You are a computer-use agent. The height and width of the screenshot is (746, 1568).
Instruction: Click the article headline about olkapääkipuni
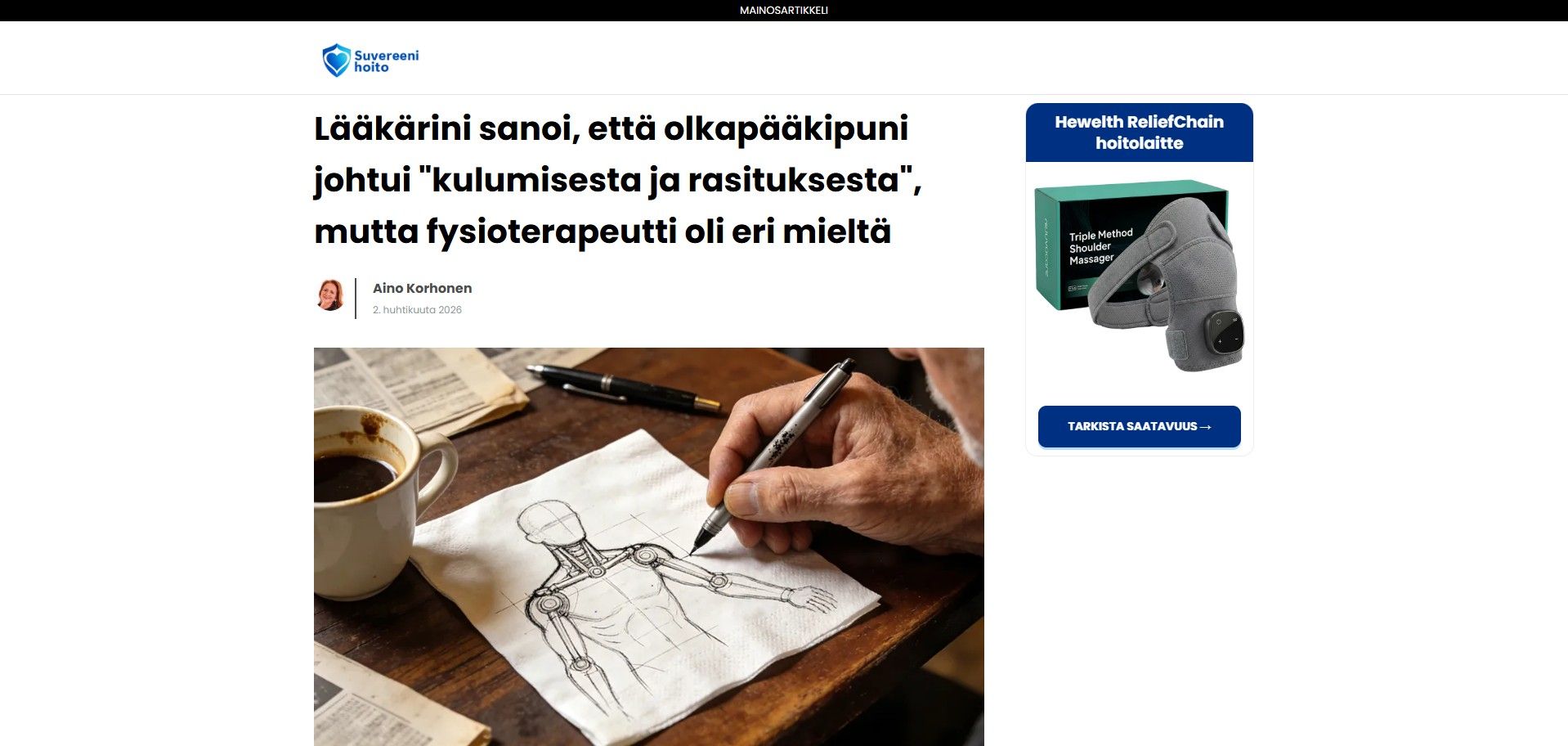point(617,180)
